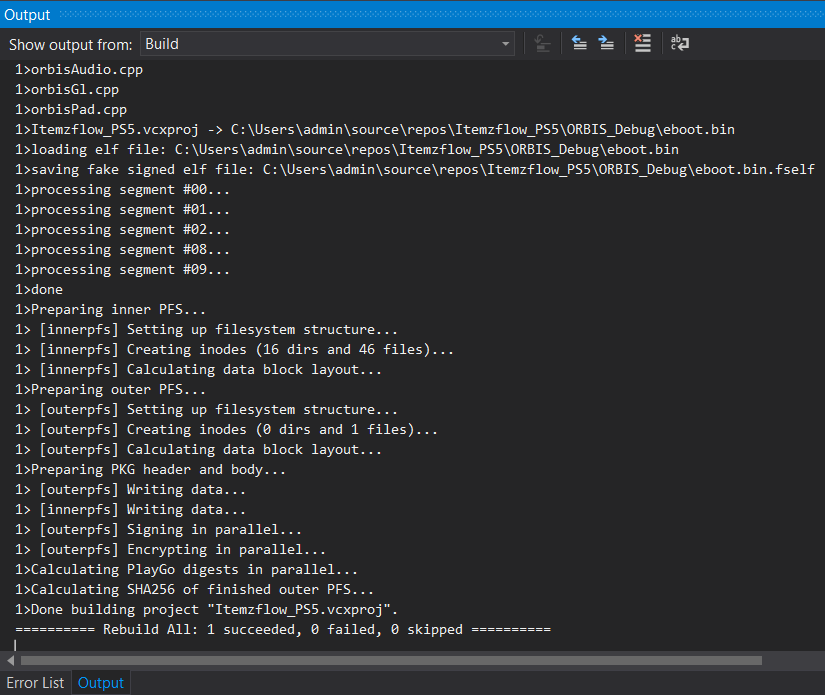Click 'Calculating PlayGo digests in parallel...' line

[x=186, y=569]
